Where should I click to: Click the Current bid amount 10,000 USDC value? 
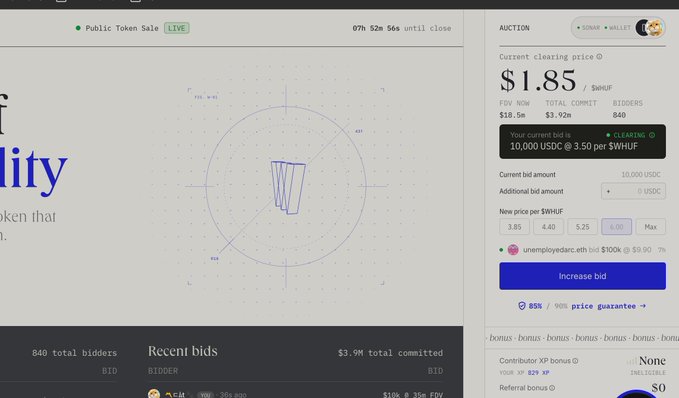tap(641, 175)
